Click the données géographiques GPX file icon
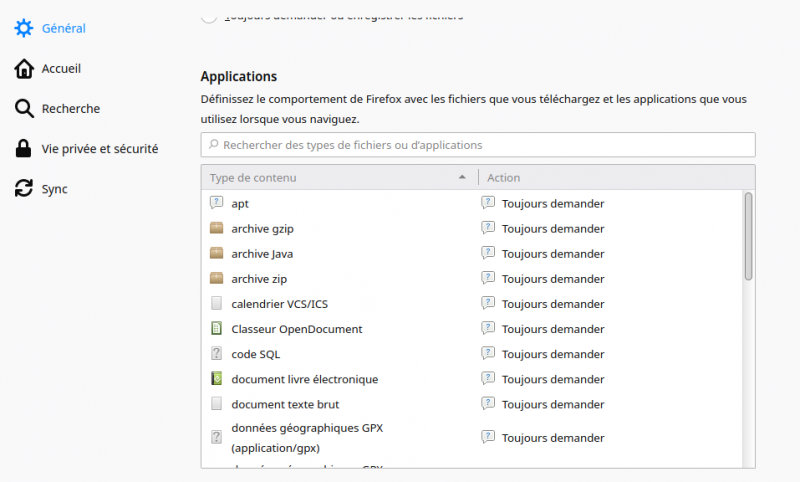 [216, 437]
